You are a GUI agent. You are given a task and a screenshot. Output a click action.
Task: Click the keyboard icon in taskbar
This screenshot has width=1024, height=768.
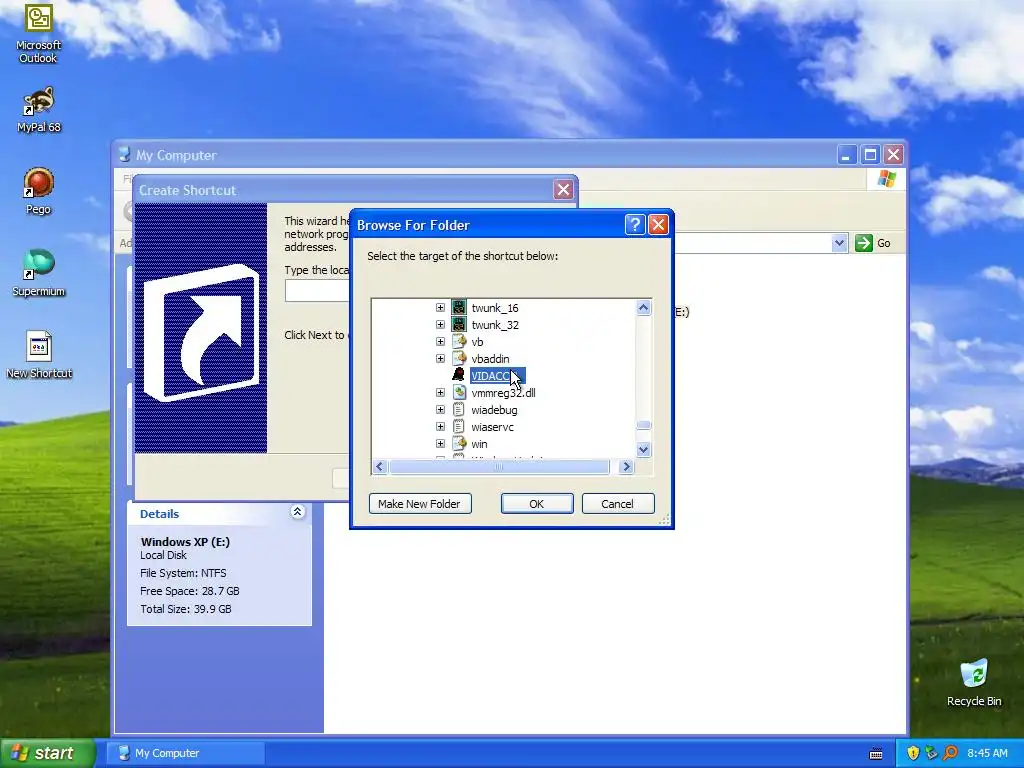click(x=876, y=754)
